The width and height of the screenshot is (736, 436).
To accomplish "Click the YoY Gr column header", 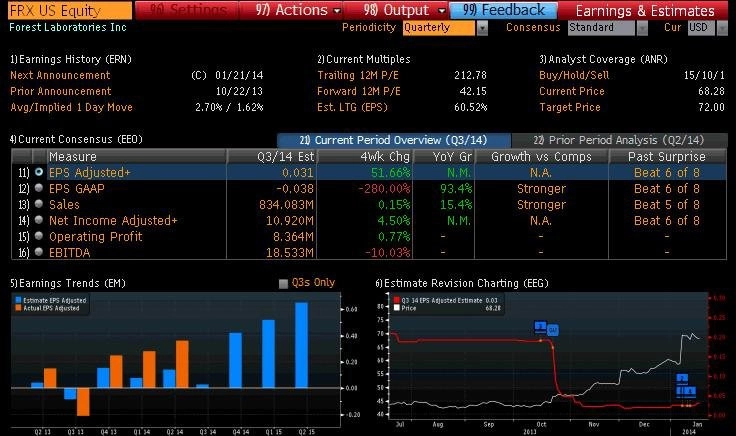I will (444, 156).
